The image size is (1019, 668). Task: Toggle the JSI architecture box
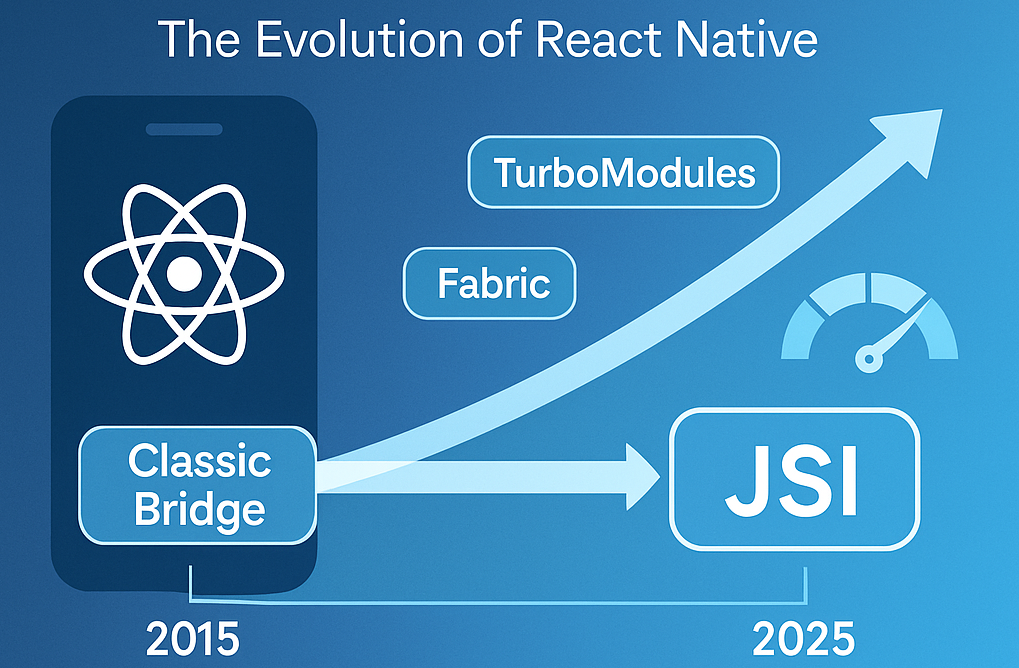pyautogui.click(x=795, y=479)
